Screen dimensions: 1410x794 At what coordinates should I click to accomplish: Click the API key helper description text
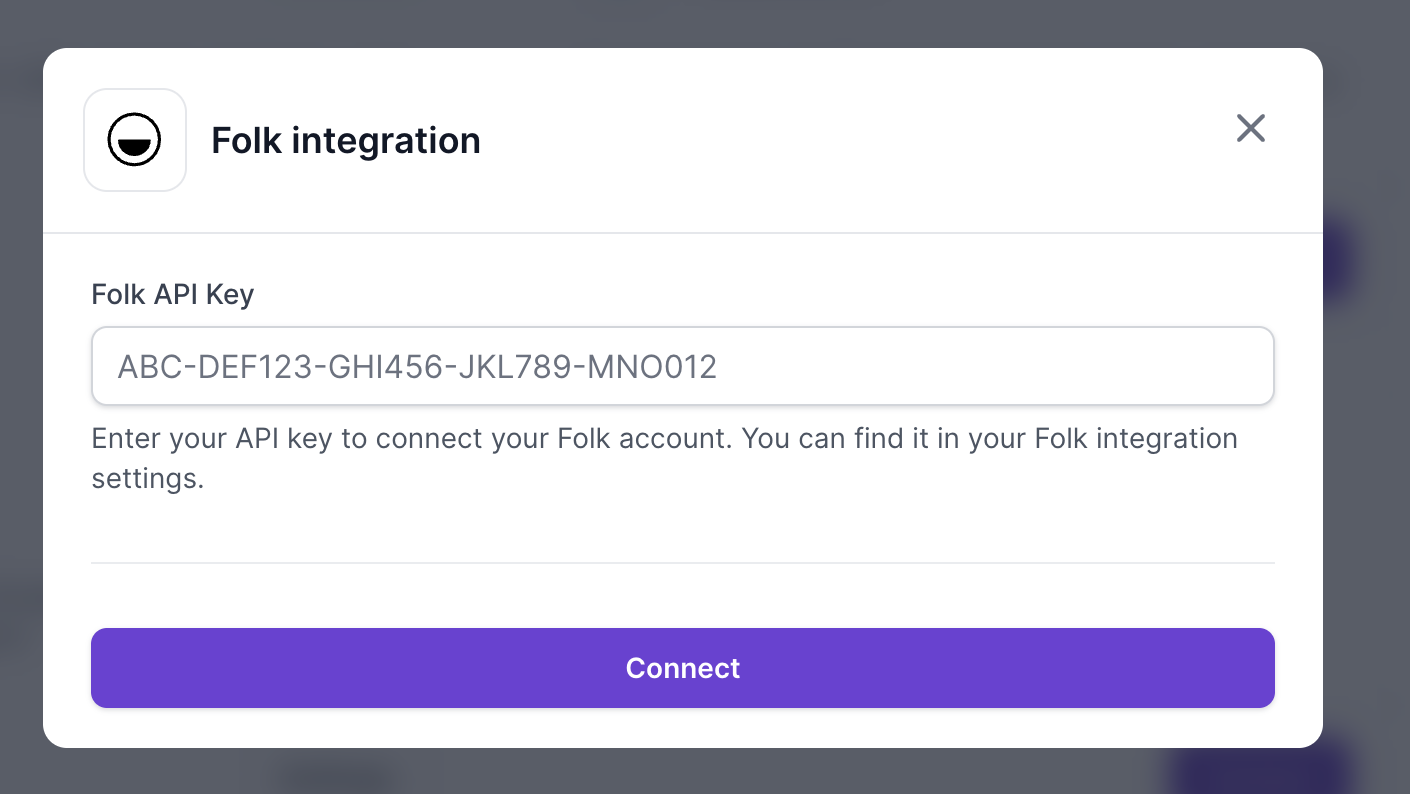(664, 458)
